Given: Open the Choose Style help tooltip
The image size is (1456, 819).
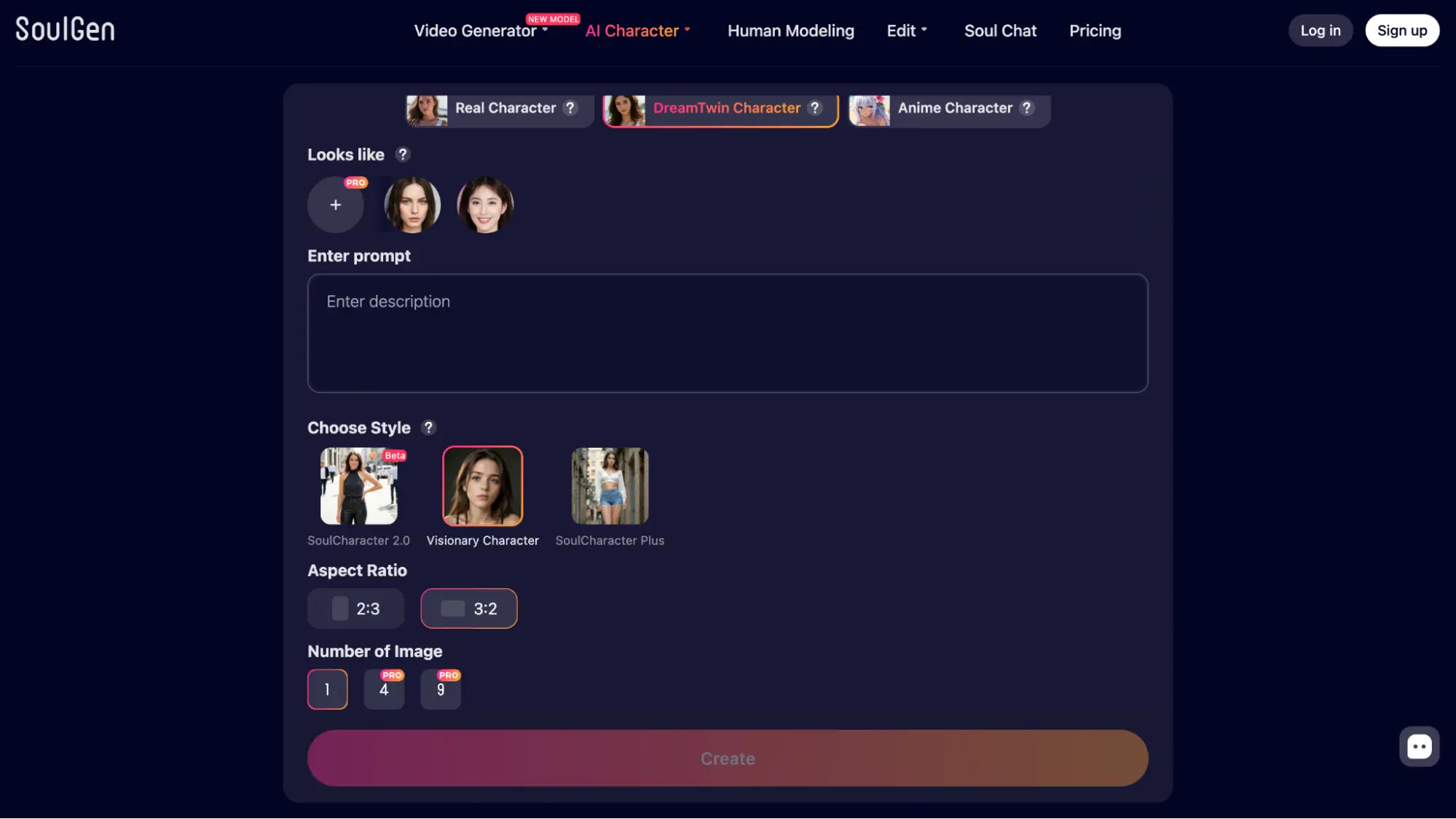Looking at the screenshot, I should pyautogui.click(x=428, y=428).
